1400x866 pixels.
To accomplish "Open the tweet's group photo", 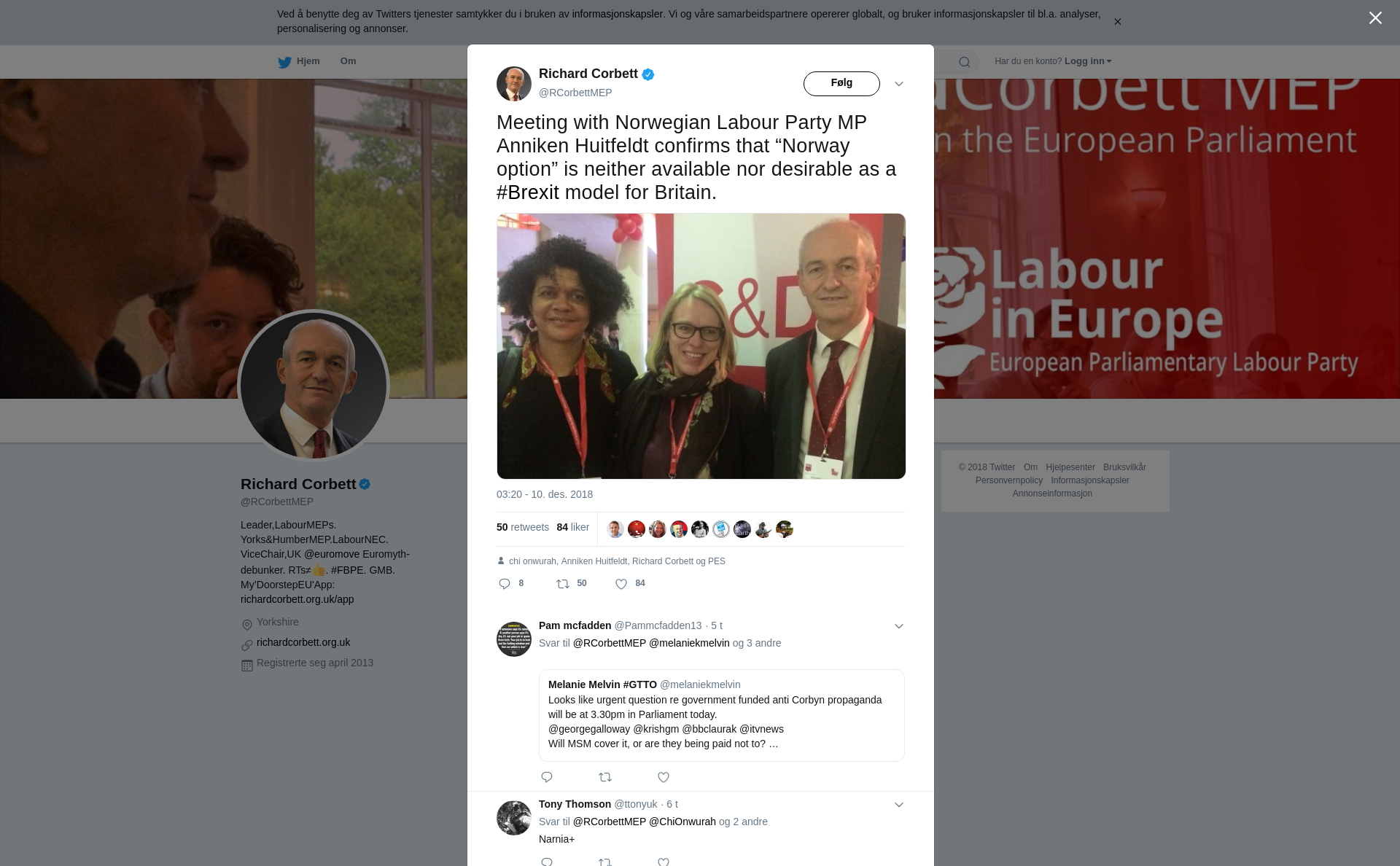I will coord(701,346).
